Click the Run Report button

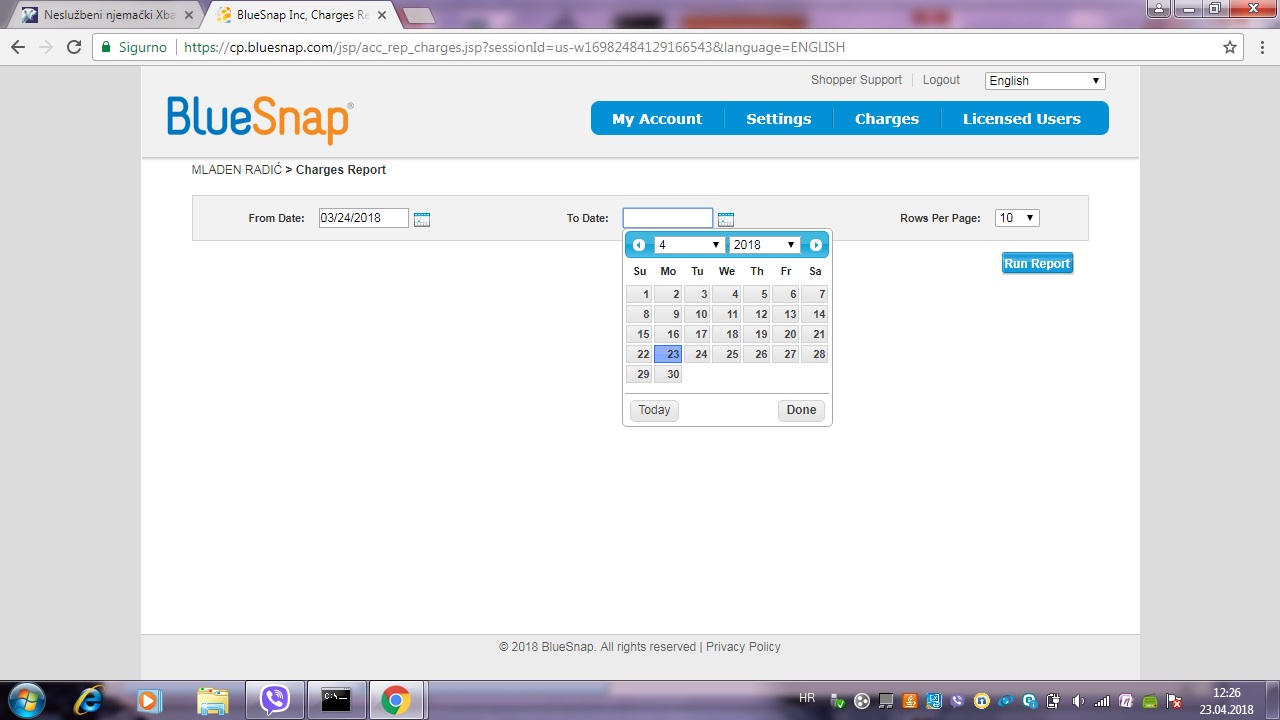click(x=1037, y=263)
